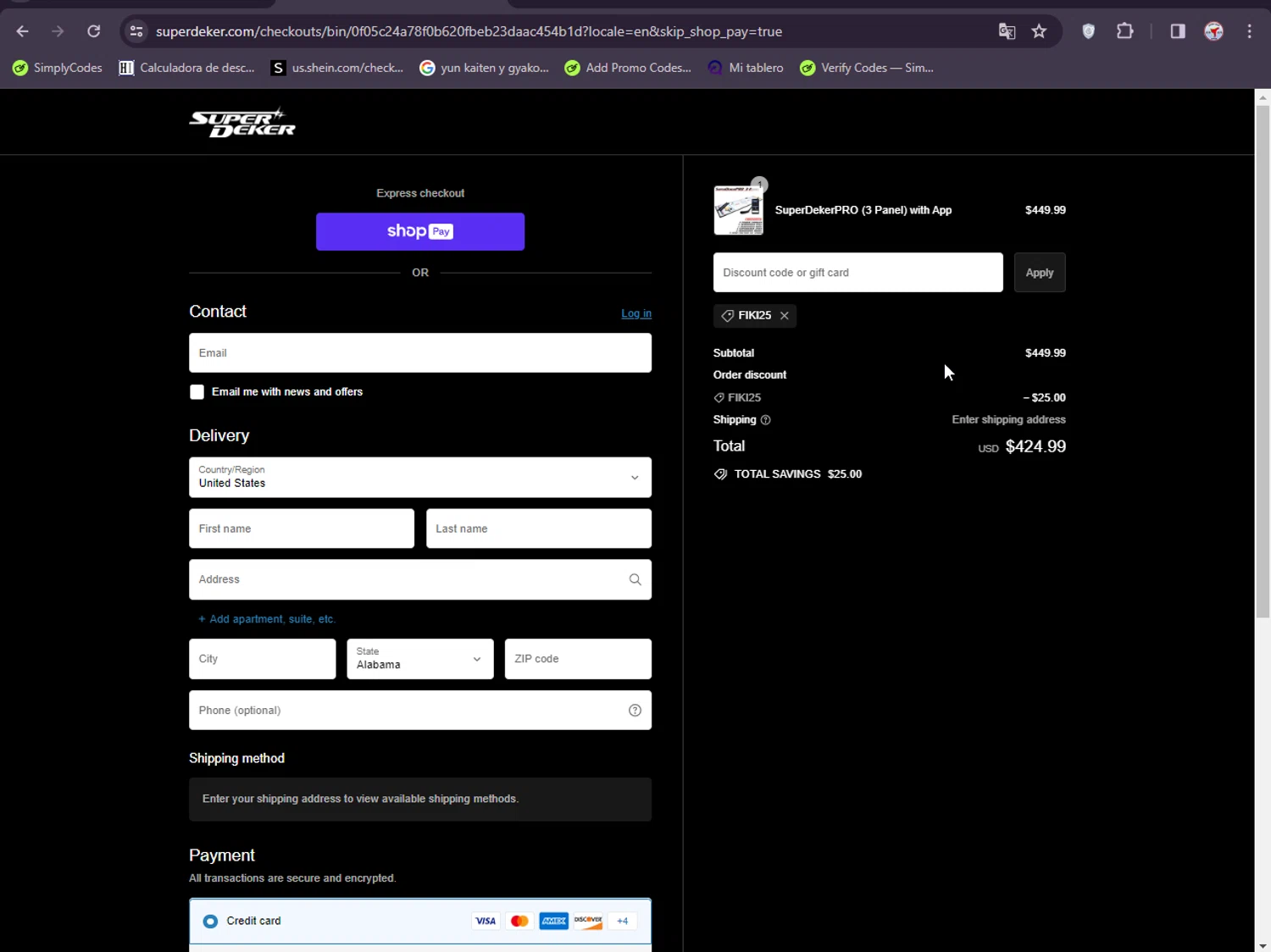
Task: Apply the discount code
Action: click(1040, 273)
